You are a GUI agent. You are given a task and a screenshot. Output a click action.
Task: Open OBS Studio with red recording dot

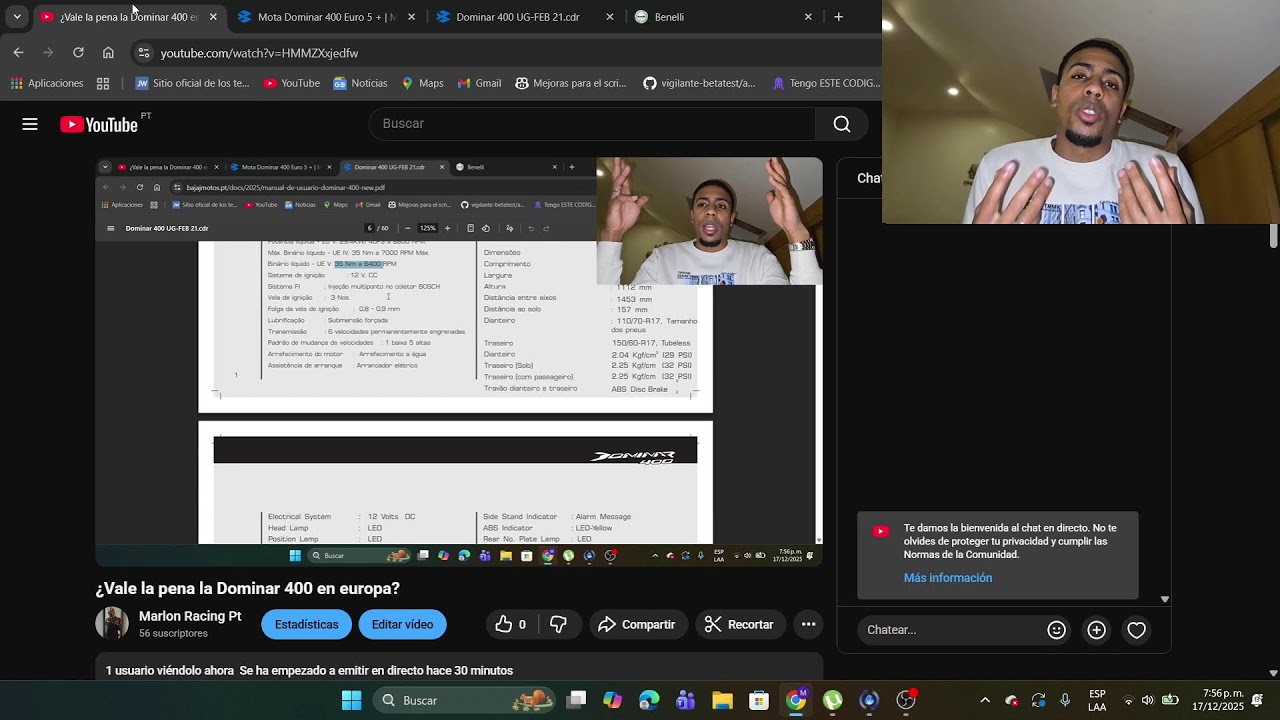[906, 700]
